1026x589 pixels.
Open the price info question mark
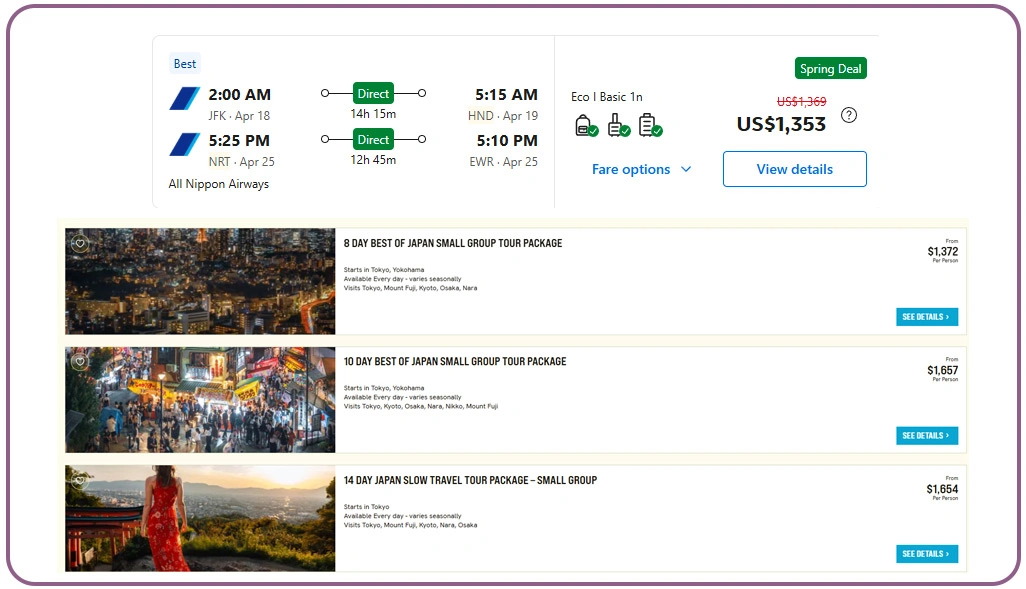849,116
